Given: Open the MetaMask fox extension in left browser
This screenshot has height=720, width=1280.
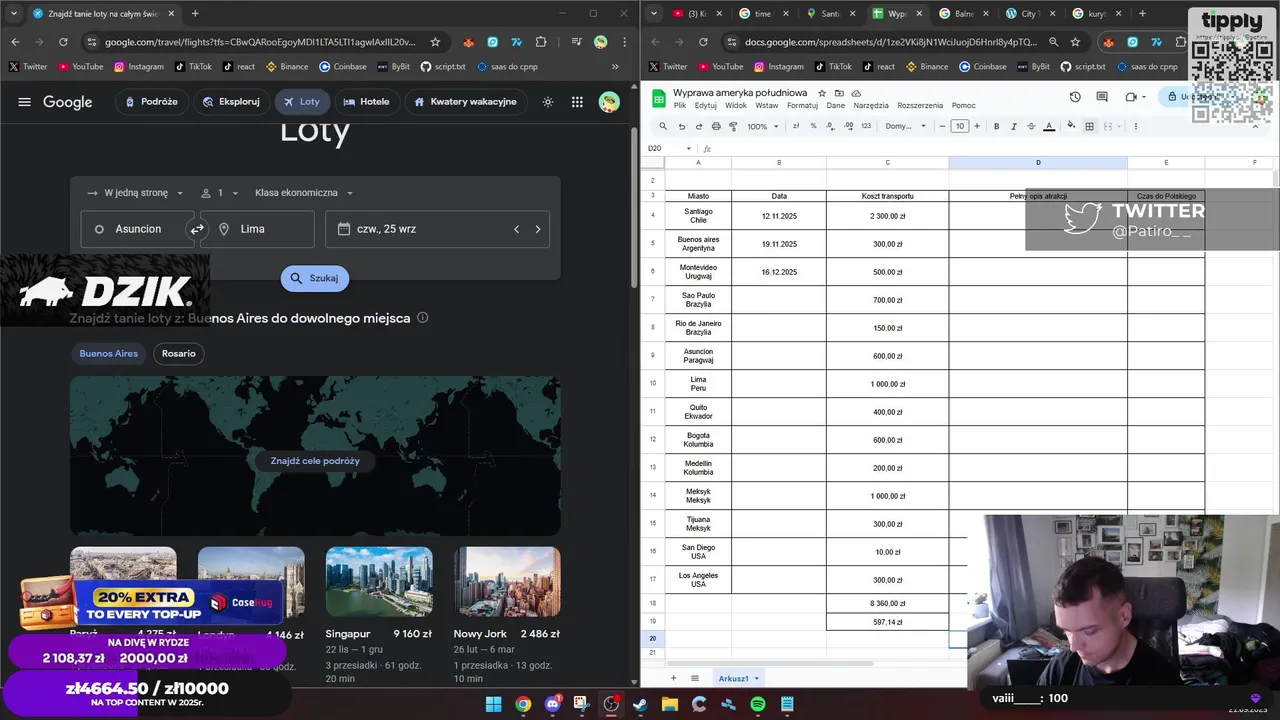Looking at the screenshot, I should coord(468,42).
